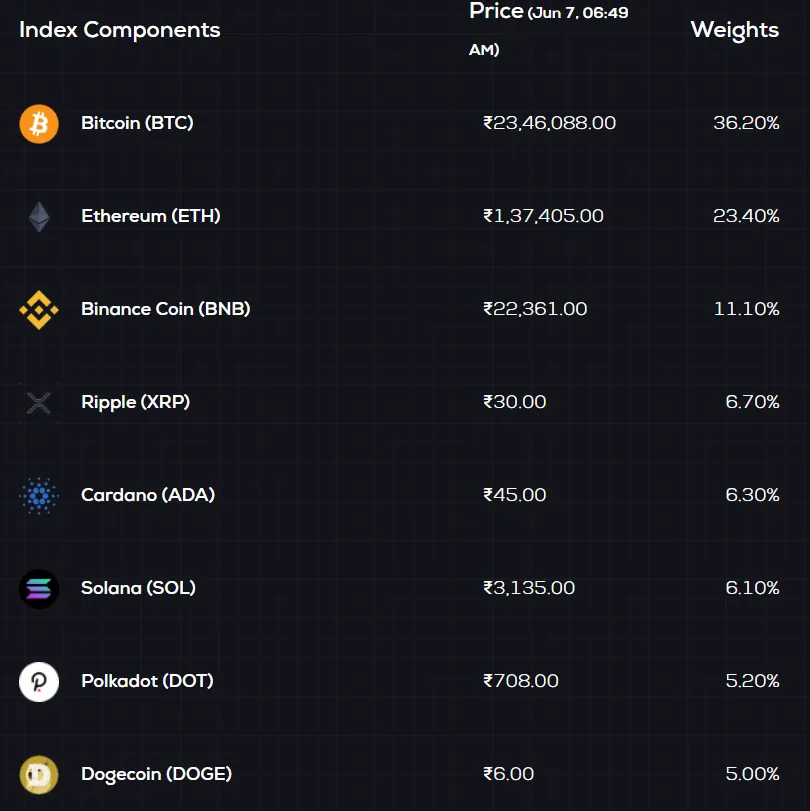Click the Solana striped logo icon
Image resolution: width=810 pixels, height=811 pixels.
pyautogui.click(x=39, y=589)
